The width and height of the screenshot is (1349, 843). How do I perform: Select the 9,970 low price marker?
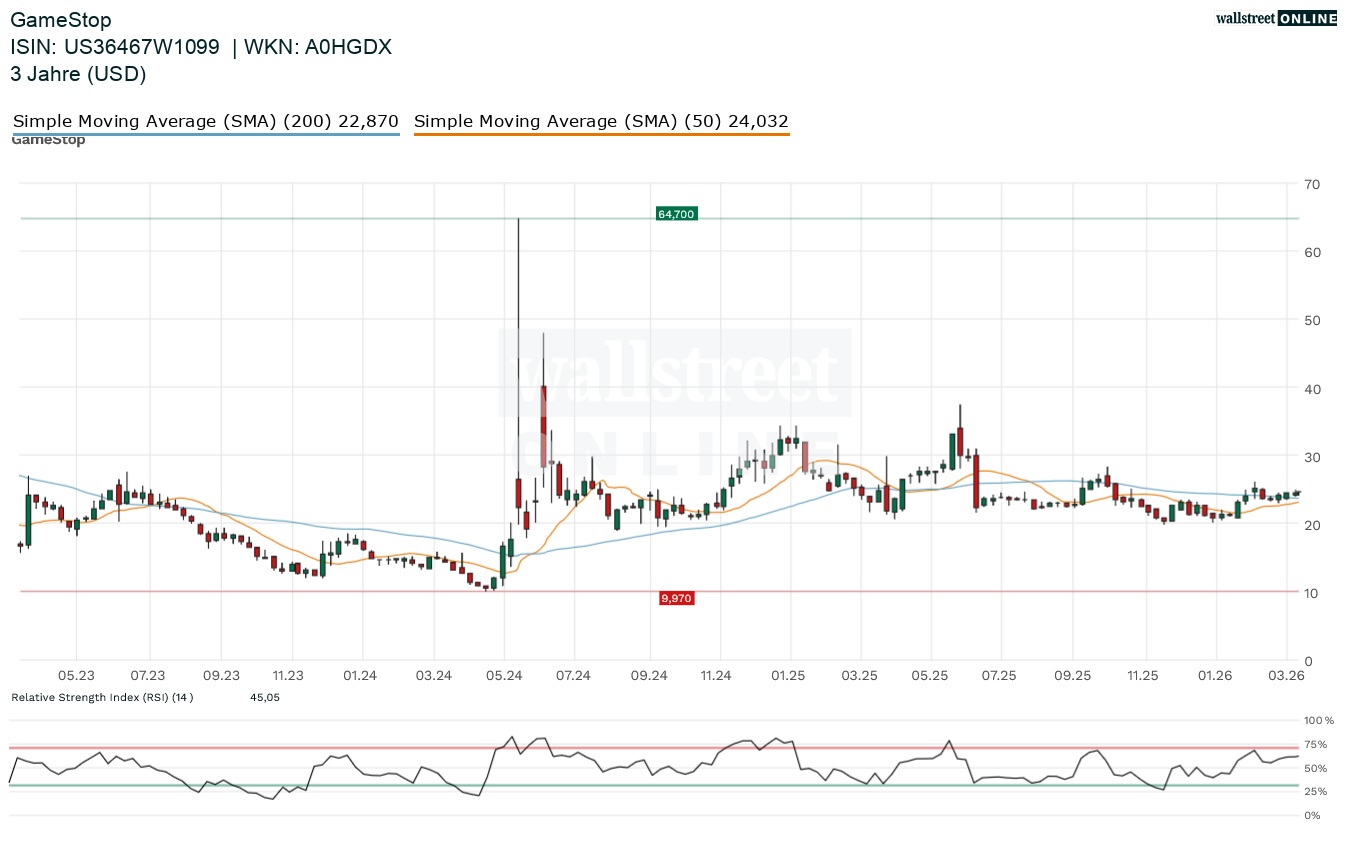click(676, 597)
